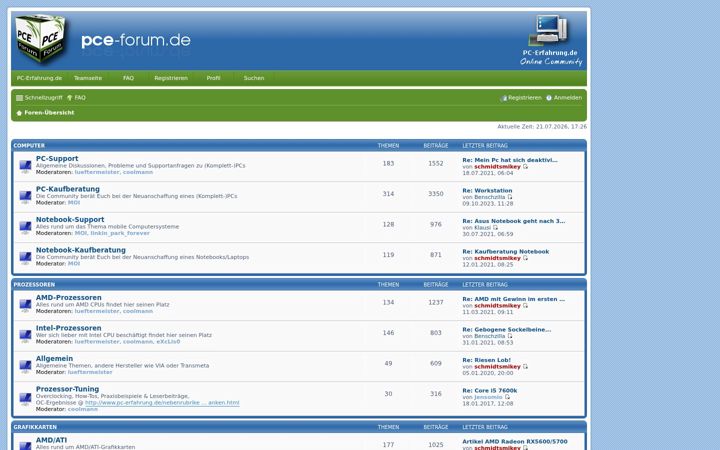Click the Prozessor-Tuning forum status icon
The image size is (720, 450).
(25, 398)
